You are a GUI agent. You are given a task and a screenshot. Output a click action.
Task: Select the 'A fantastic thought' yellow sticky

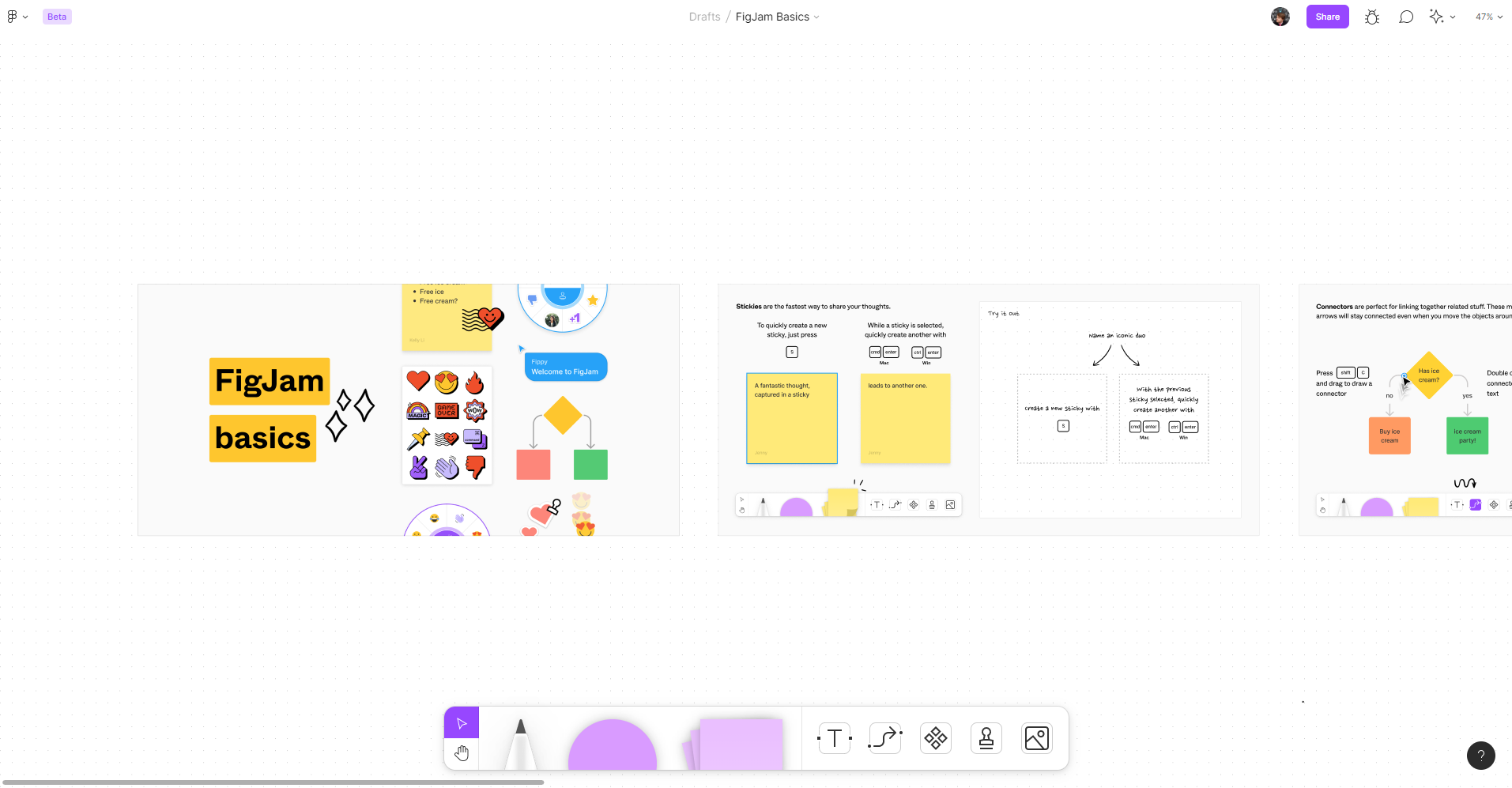pos(792,418)
